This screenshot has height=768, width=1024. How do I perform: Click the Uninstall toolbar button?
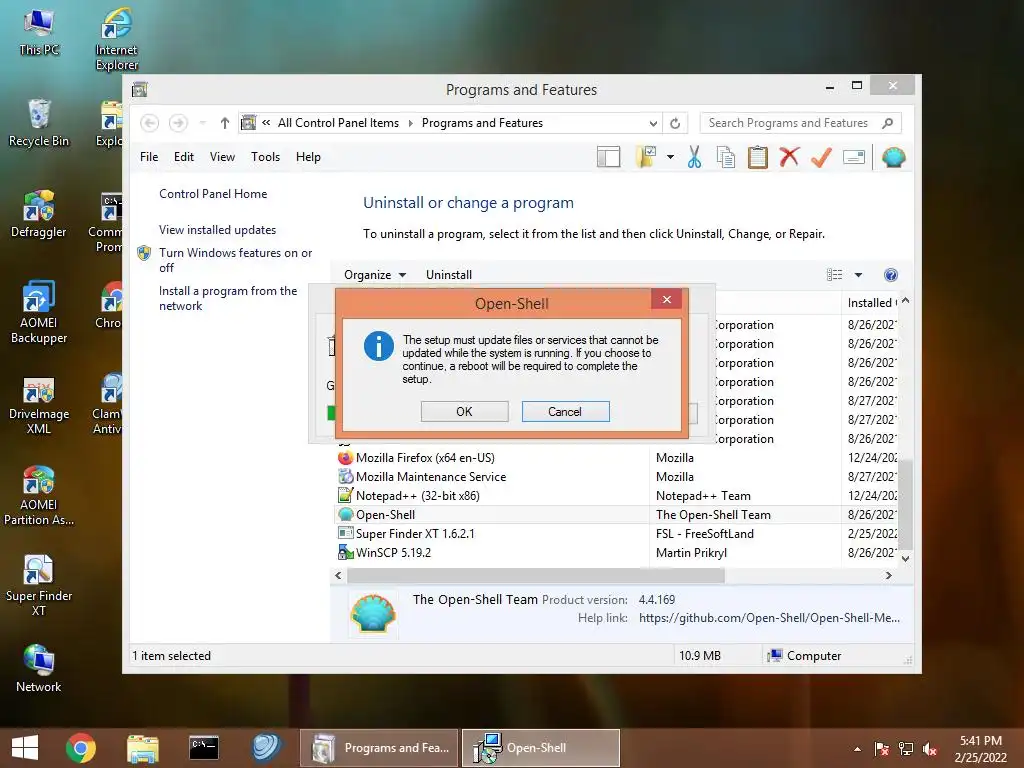pos(449,275)
